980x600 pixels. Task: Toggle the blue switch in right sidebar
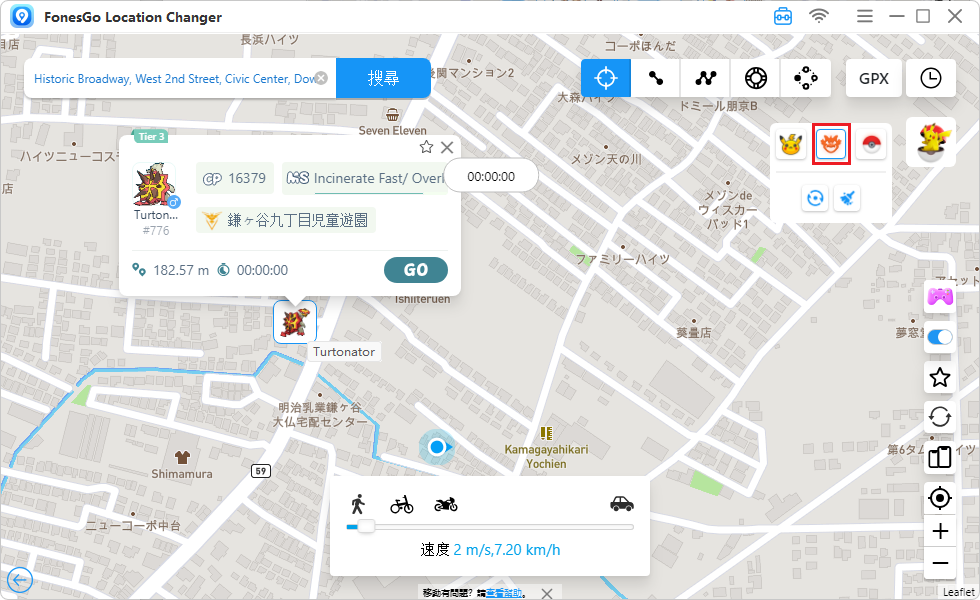(939, 337)
